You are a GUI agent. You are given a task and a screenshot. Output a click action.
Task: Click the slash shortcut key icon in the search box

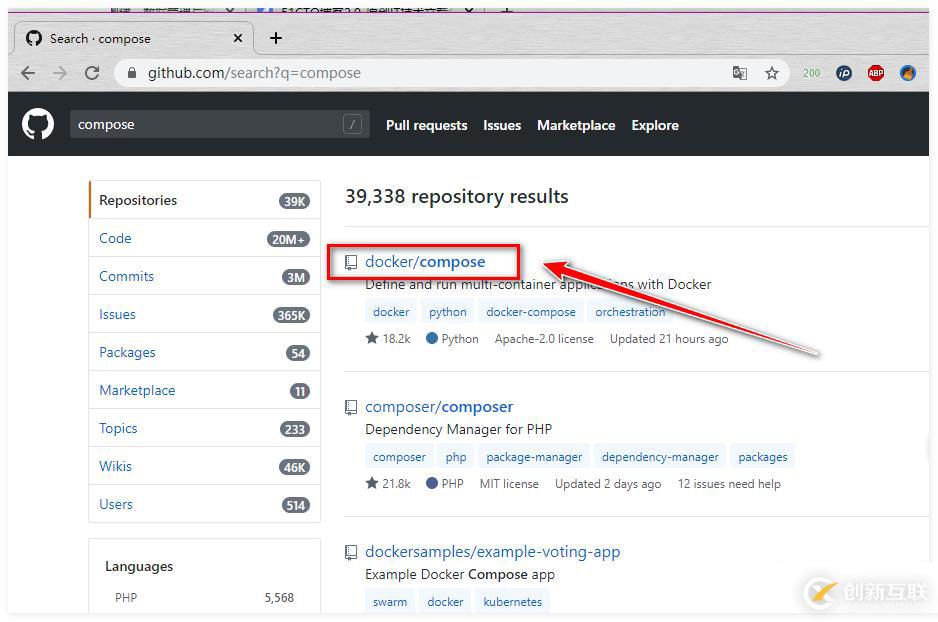[352, 124]
